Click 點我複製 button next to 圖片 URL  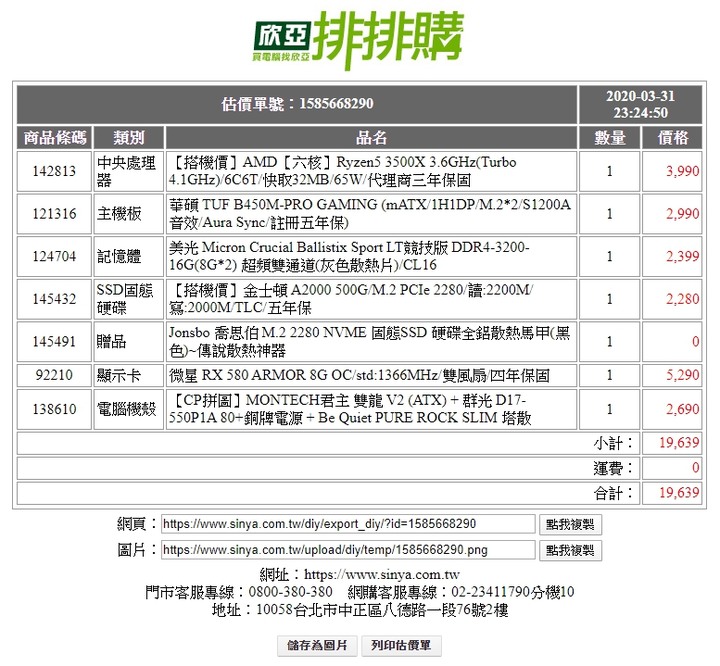click(x=570, y=550)
